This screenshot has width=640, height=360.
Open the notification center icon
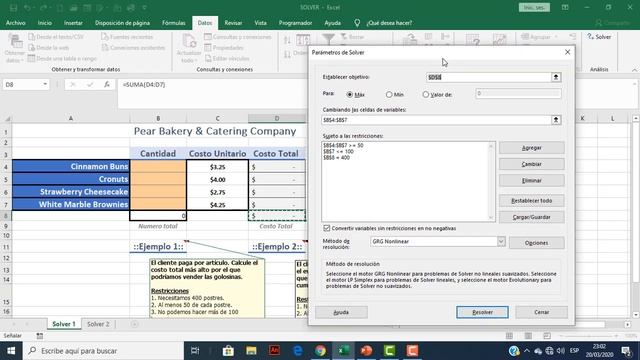pos(626,351)
